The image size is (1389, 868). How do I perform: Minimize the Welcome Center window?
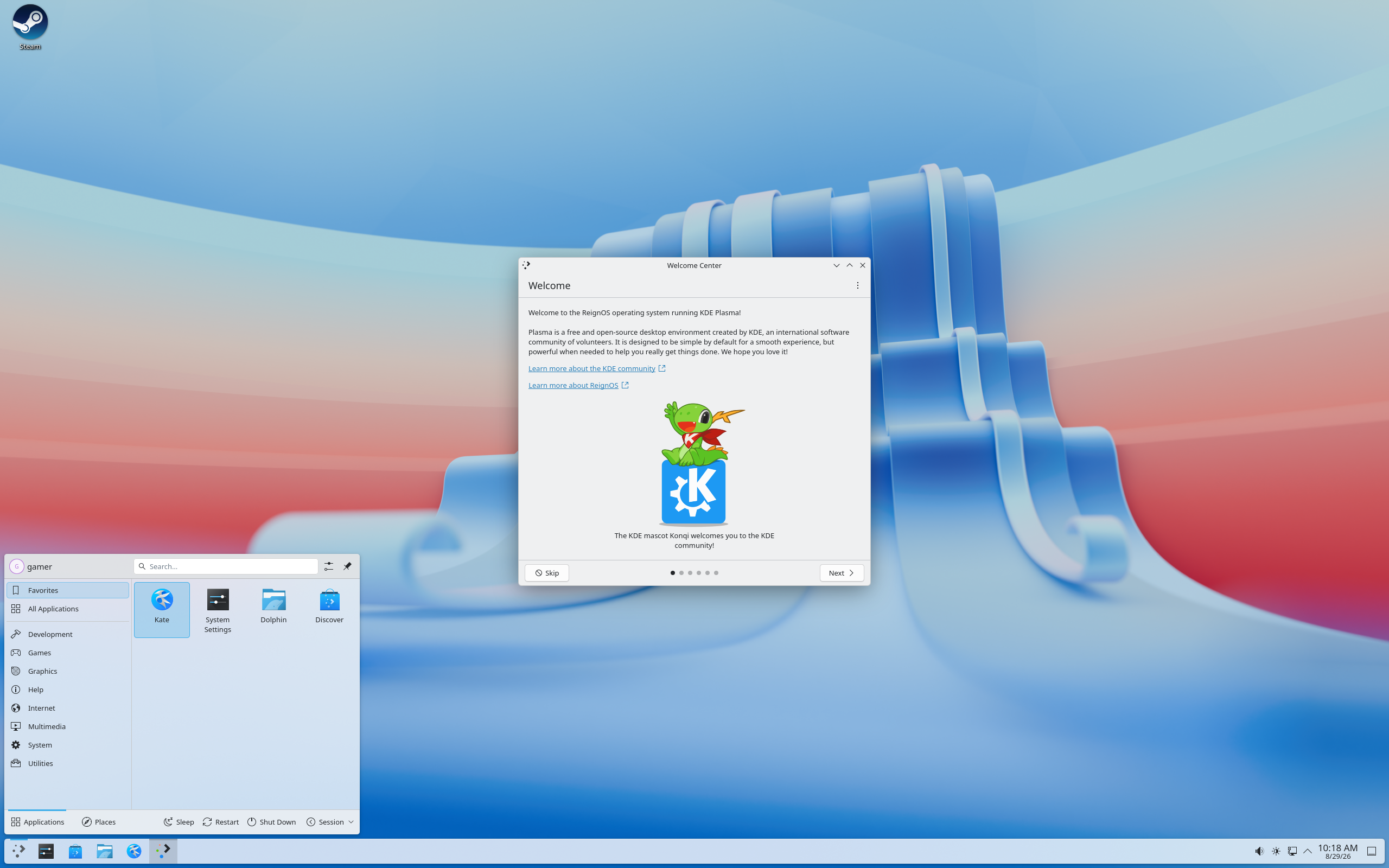[x=836, y=265]
